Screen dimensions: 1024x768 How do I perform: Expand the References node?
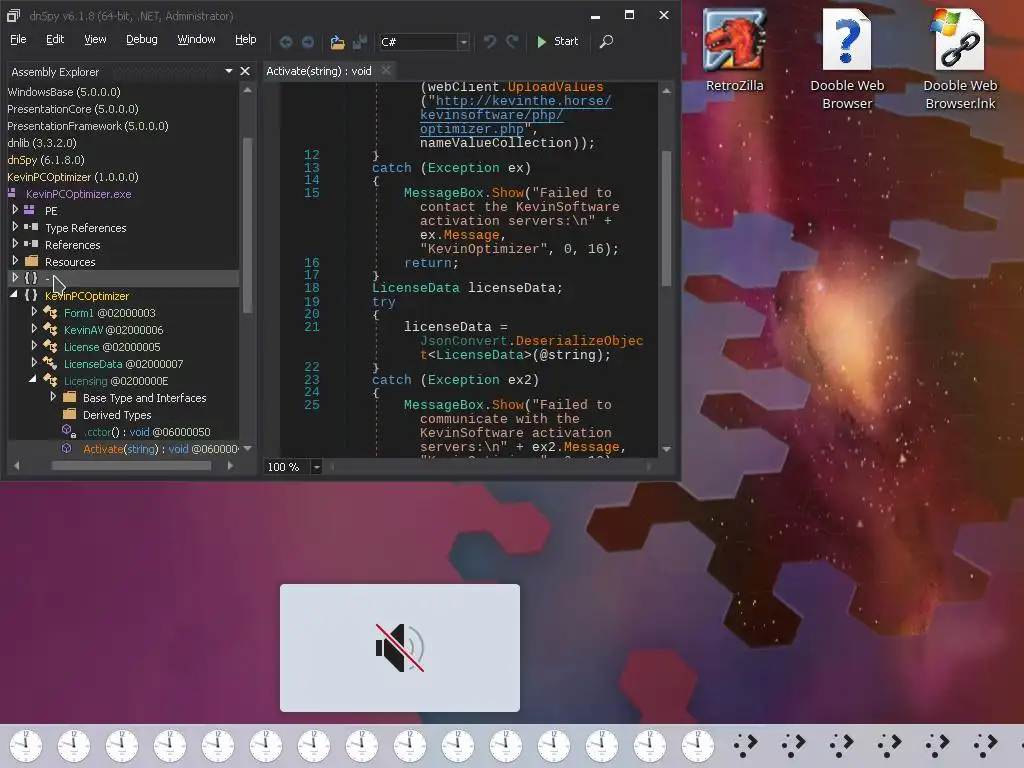15,244
